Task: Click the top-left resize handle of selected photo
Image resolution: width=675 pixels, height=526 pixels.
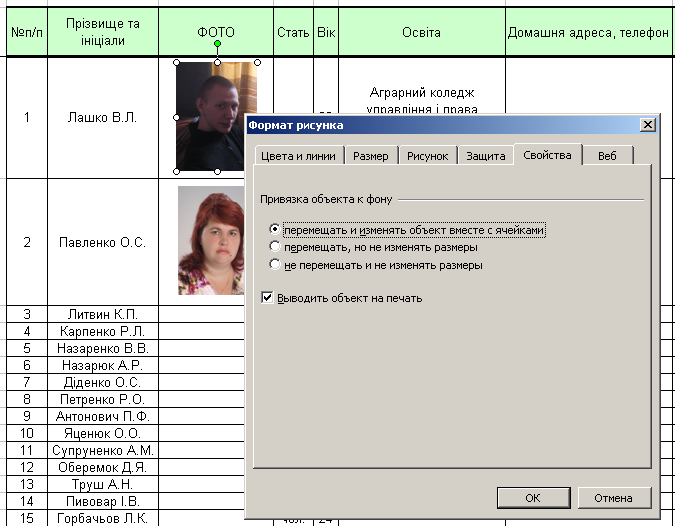Action: click(x=176, y=62)
